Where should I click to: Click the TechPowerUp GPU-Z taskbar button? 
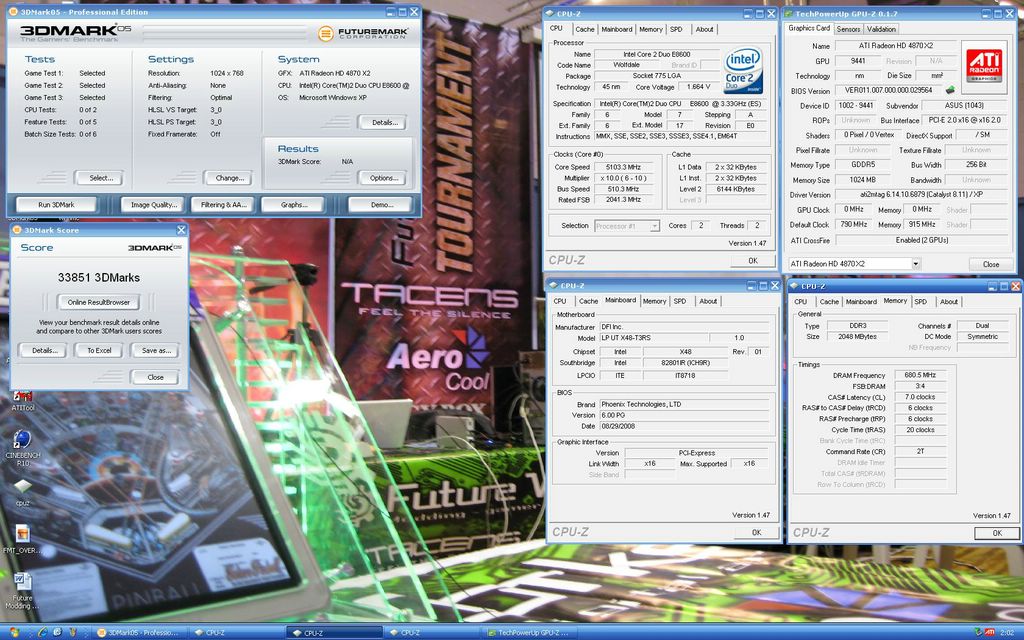530,632
